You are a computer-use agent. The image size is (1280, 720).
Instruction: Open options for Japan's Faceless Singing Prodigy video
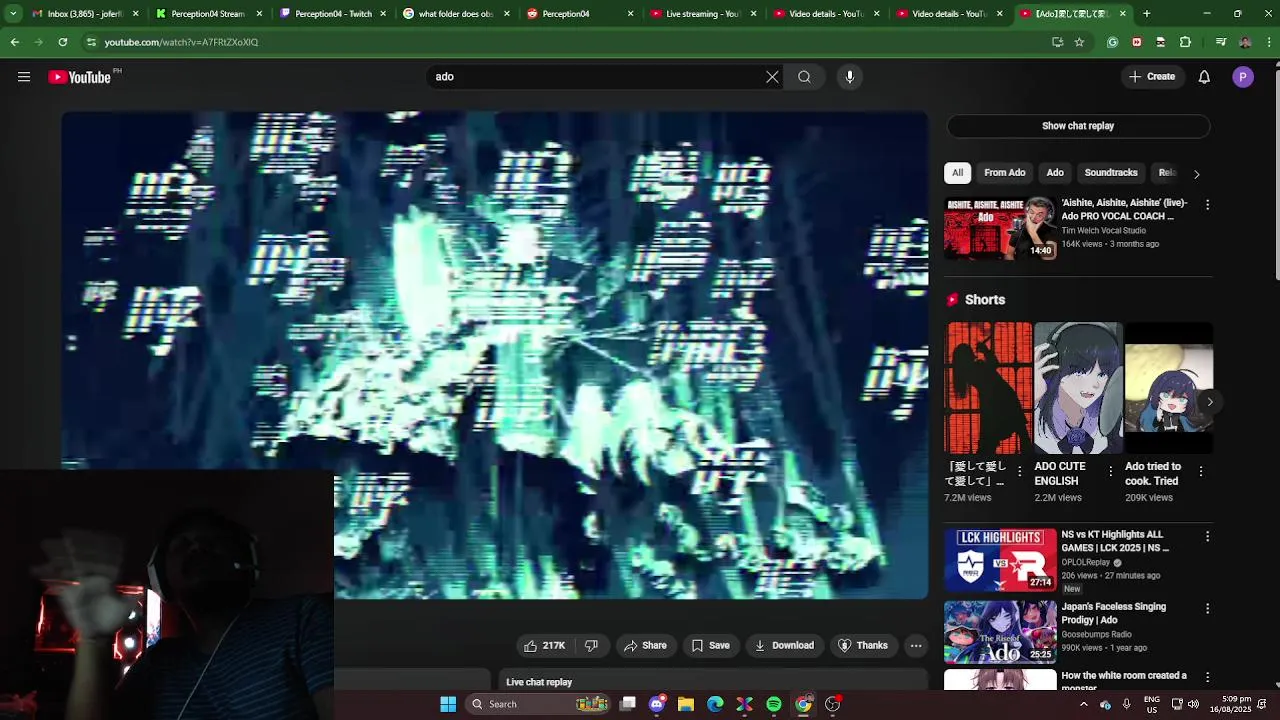point(1207,609)
